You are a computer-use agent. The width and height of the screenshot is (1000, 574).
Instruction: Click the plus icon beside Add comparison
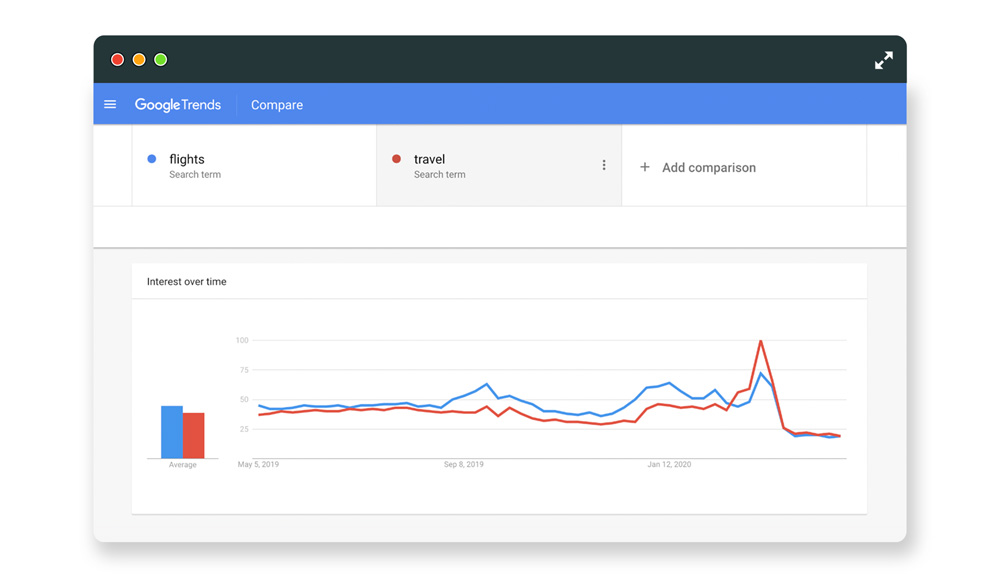point(645,167)
